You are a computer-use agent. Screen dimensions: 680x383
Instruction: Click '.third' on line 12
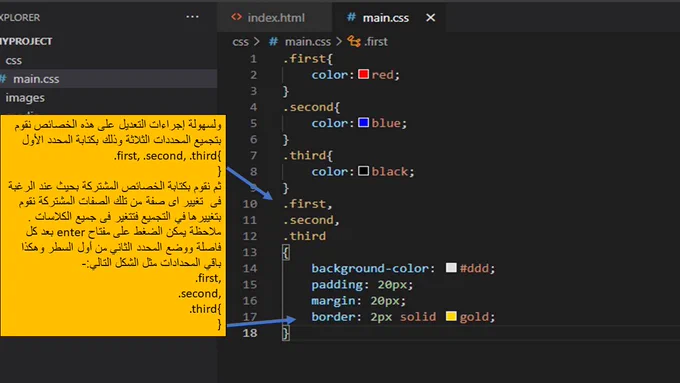click(x=304, y=236)
